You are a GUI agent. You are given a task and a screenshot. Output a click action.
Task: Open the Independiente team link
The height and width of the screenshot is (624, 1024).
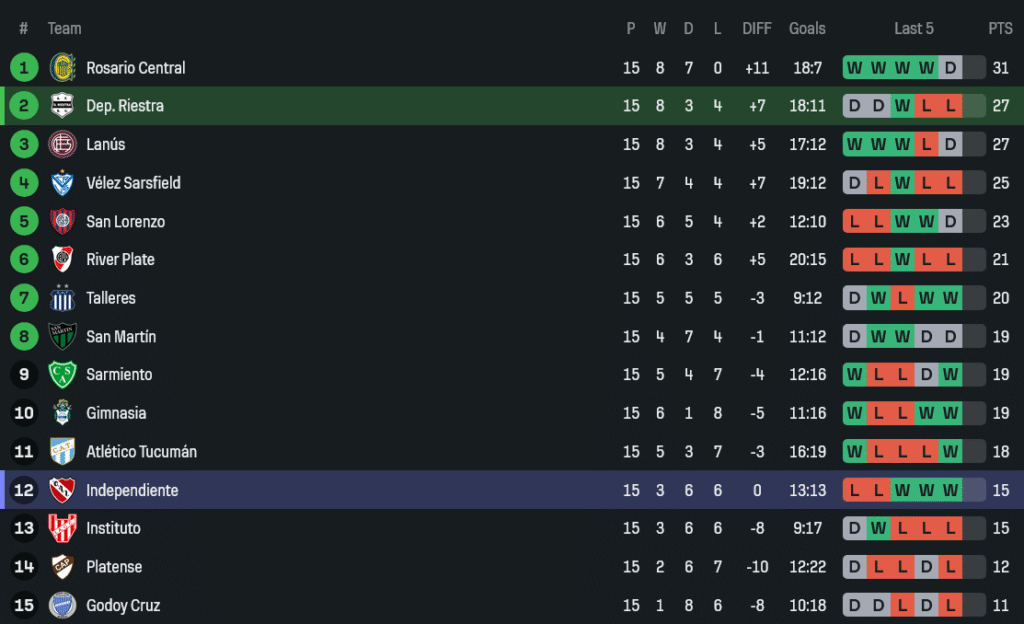click(x=132, y=490)
